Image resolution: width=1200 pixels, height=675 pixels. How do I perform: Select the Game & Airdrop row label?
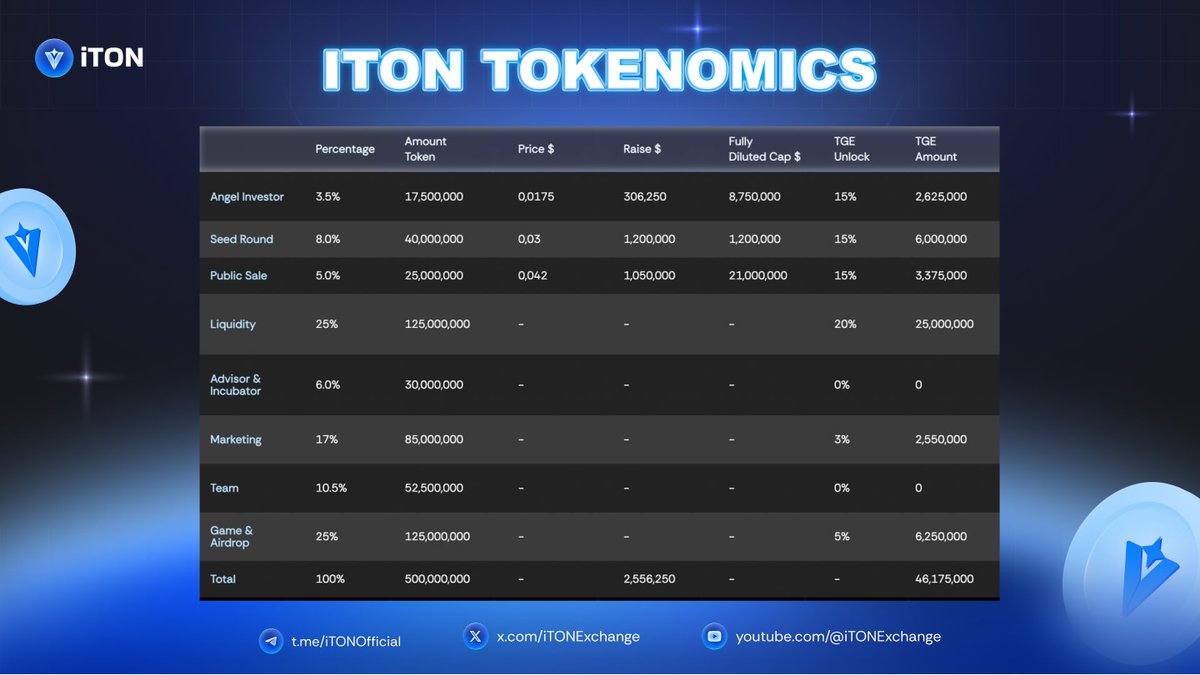(231, 536)
